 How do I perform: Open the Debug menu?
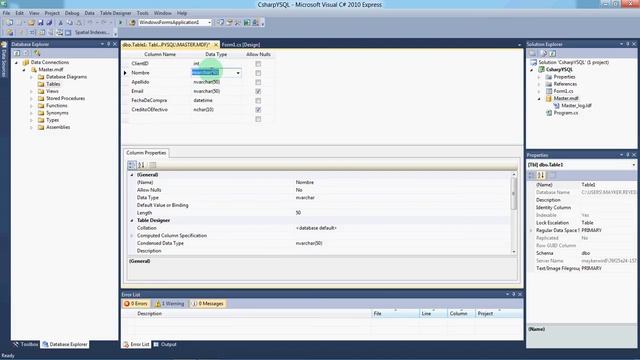(x=72, y=13)
